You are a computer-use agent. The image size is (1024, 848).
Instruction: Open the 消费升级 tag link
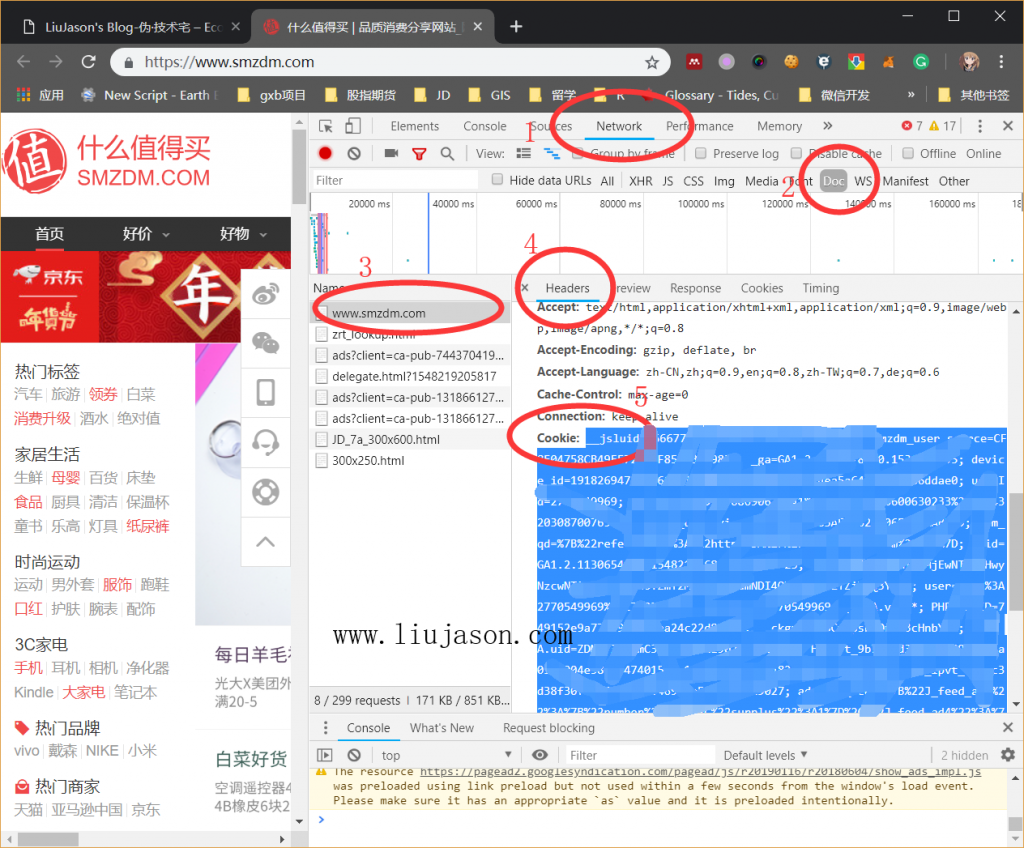[42, 418]
